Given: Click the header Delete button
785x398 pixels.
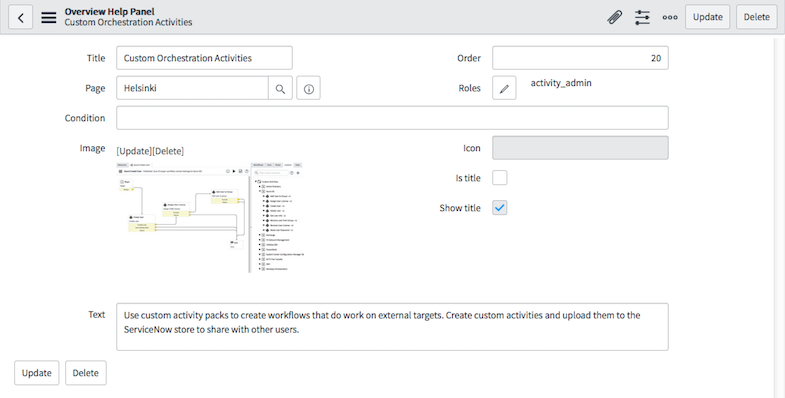Looking at the screenshot, I should click(x=756, y=17).
